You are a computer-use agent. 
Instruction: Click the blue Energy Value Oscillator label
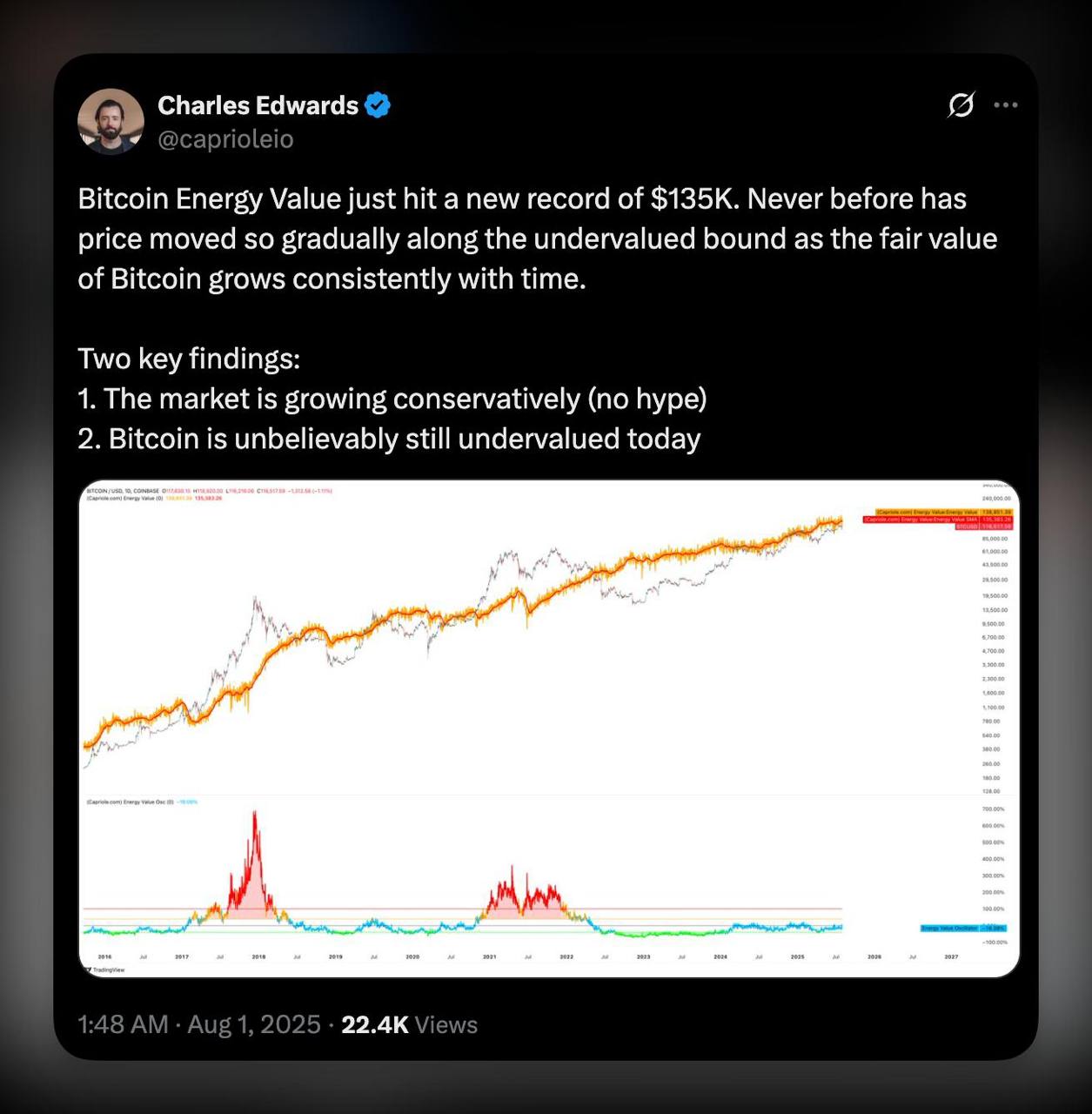(963, 928)
